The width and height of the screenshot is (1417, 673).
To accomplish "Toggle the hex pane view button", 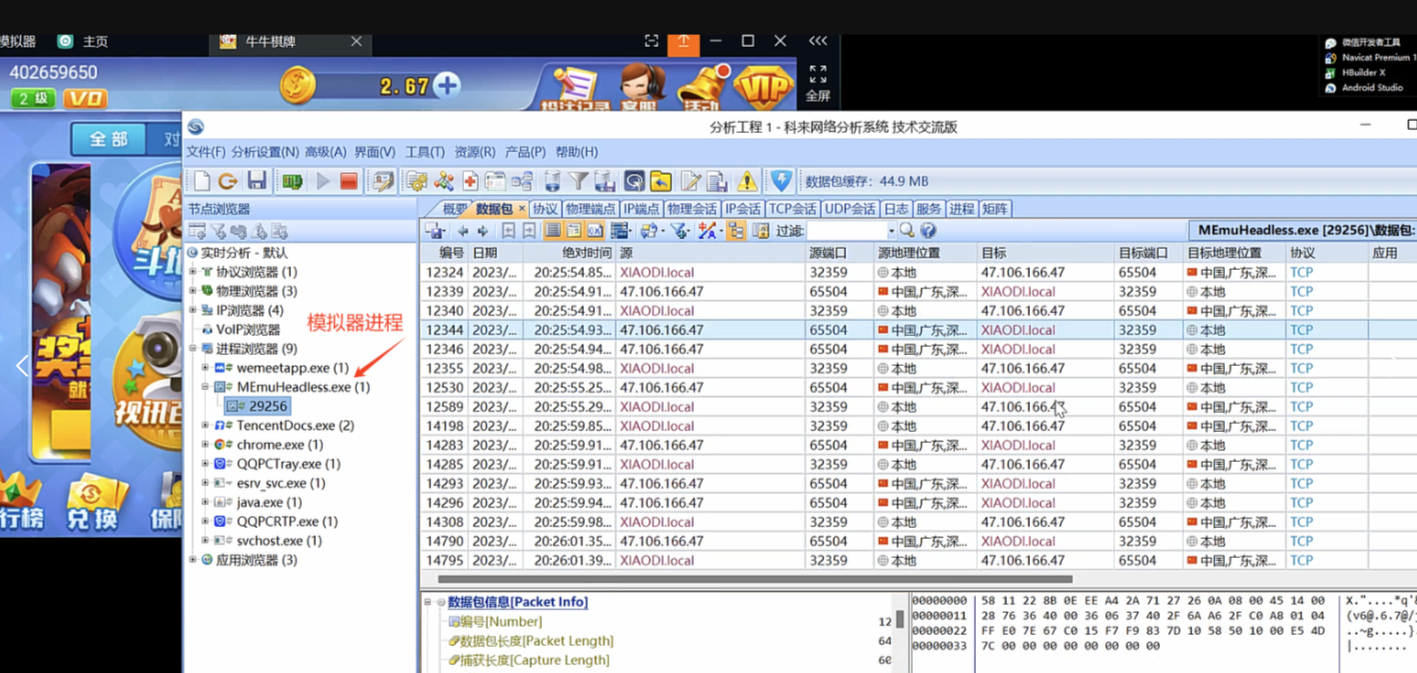I will 595,231.
